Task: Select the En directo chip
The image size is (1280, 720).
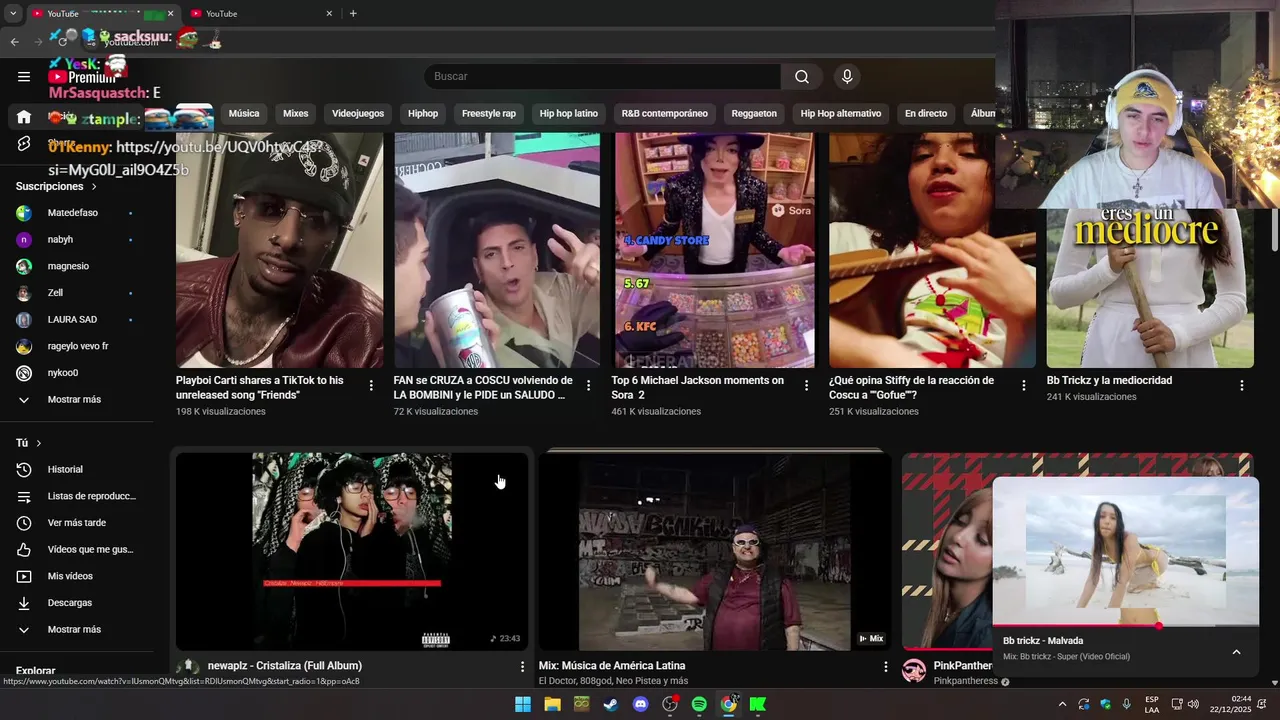Action: pyautogui.click(x=926, y=114)
